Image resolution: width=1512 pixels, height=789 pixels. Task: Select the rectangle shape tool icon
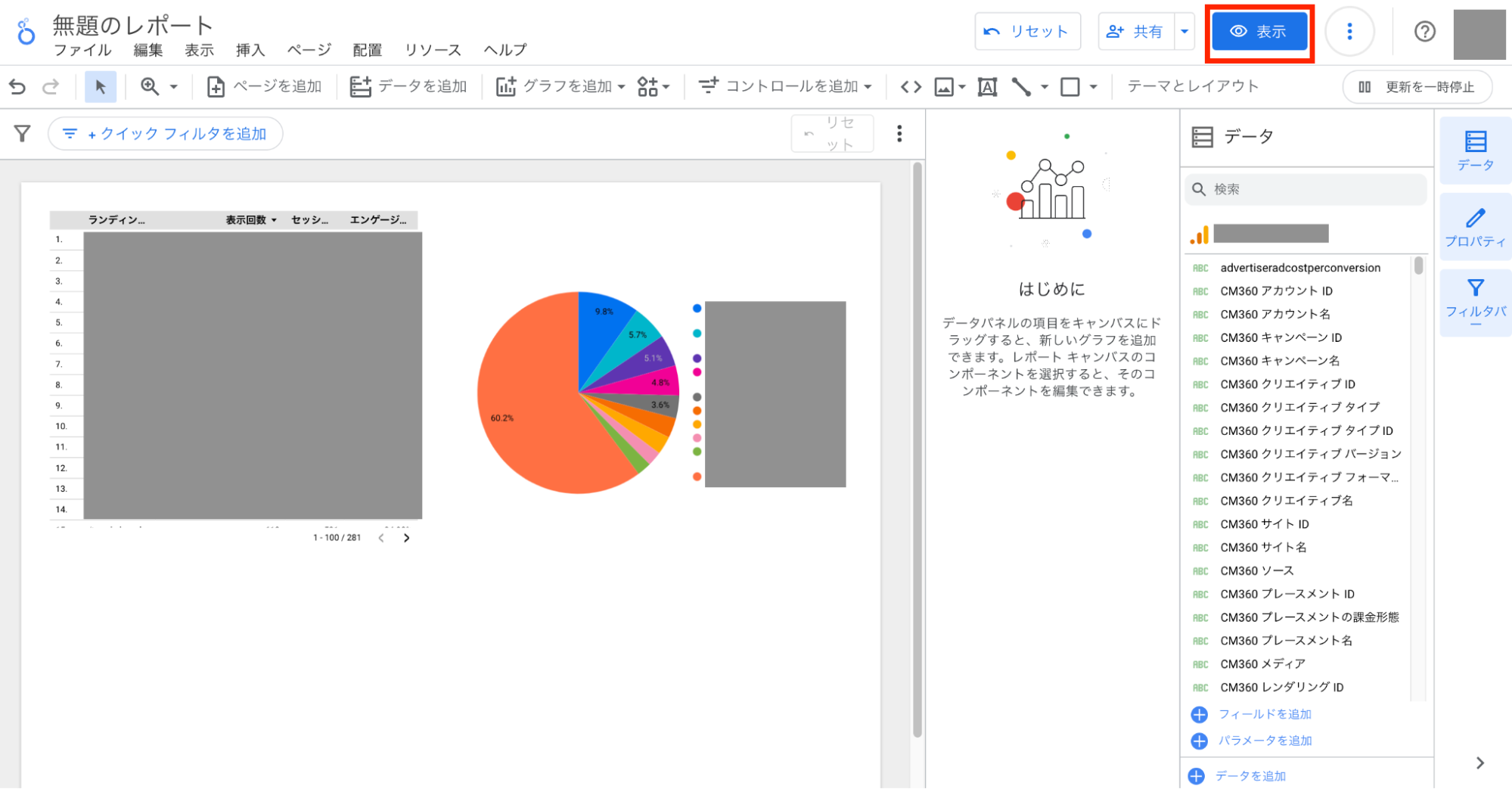click(x=1070, y=87)
